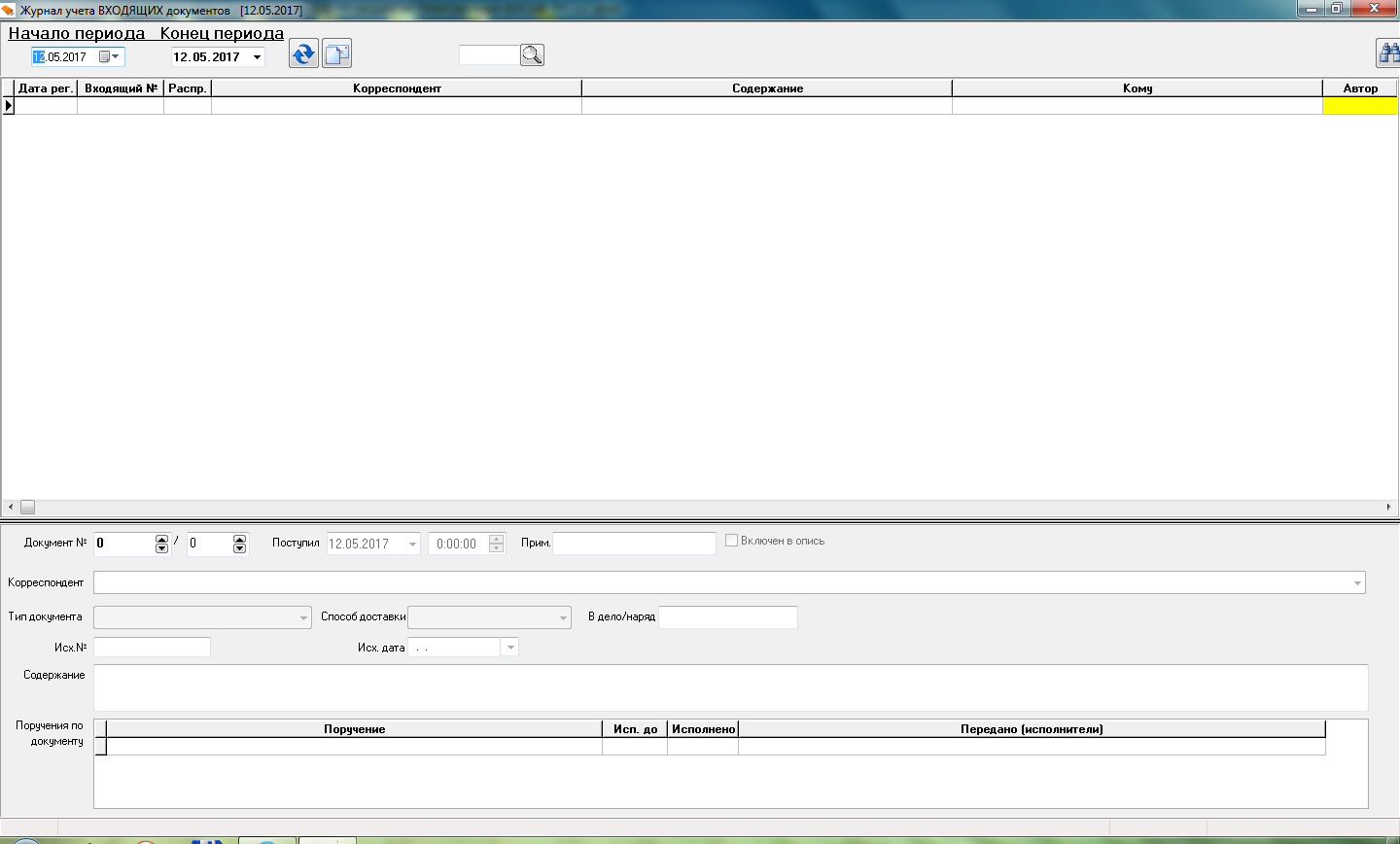Tick the Включен в опись checkbox
The height and width of the screenshot is (844, 1400).
[731, 541]
